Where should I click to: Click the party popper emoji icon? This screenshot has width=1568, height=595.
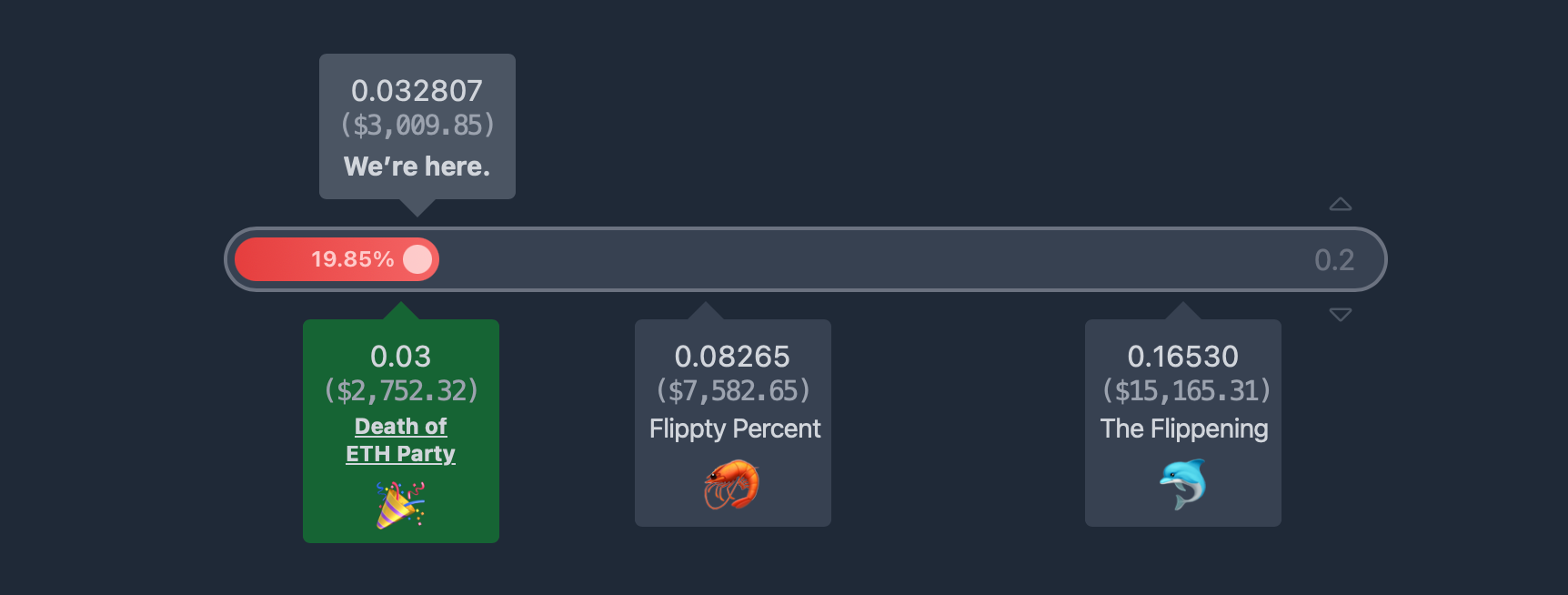click(x=400, y=505)
